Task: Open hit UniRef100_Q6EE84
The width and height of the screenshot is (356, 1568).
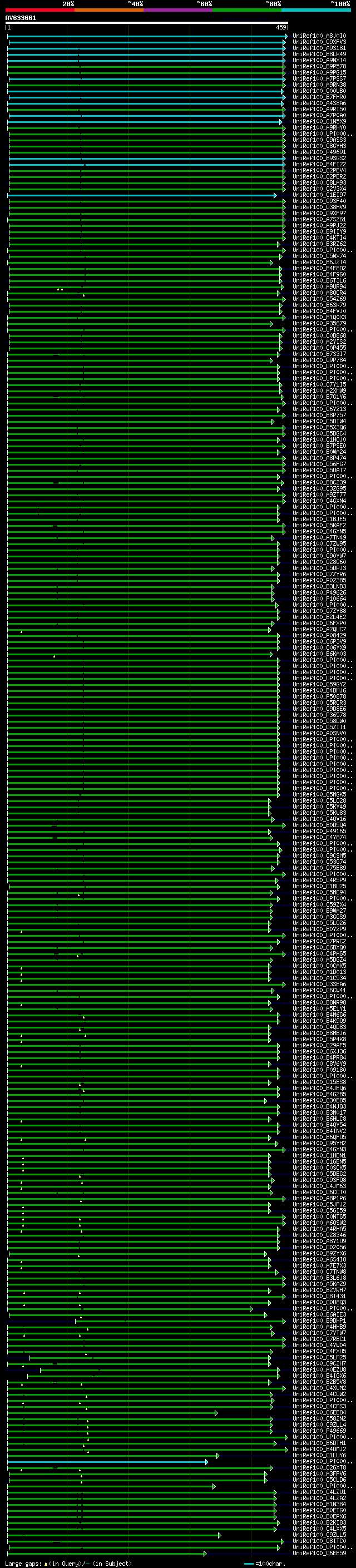Action: (x=319, y=1412)
